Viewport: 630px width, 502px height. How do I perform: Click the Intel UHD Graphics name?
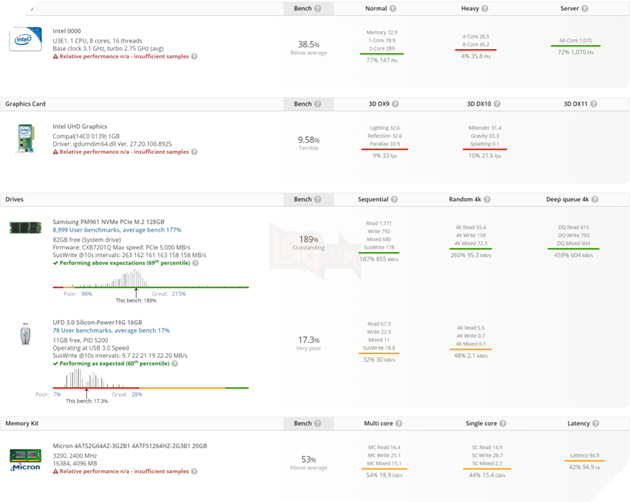tap(81, 127)
